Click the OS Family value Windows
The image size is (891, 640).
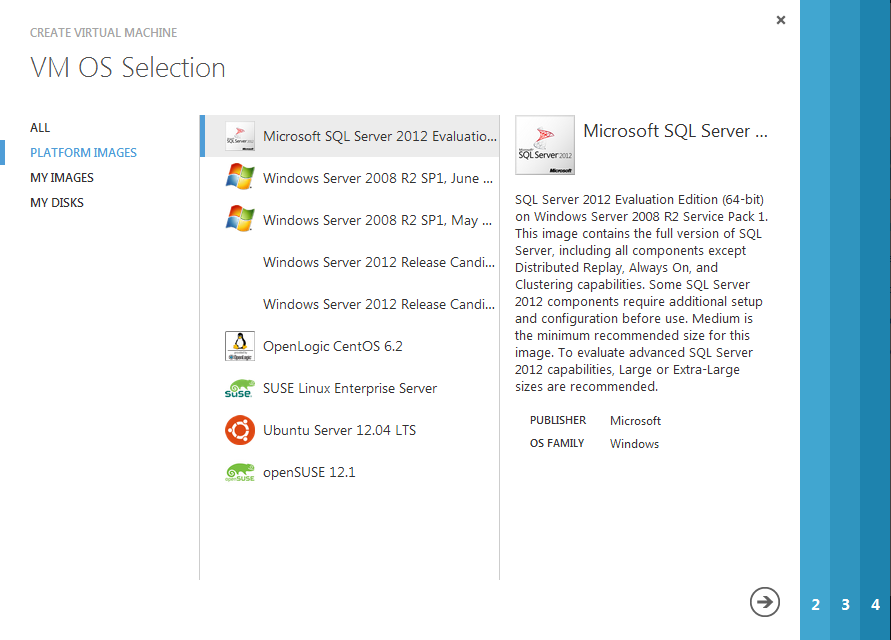(x=634, y=444)
